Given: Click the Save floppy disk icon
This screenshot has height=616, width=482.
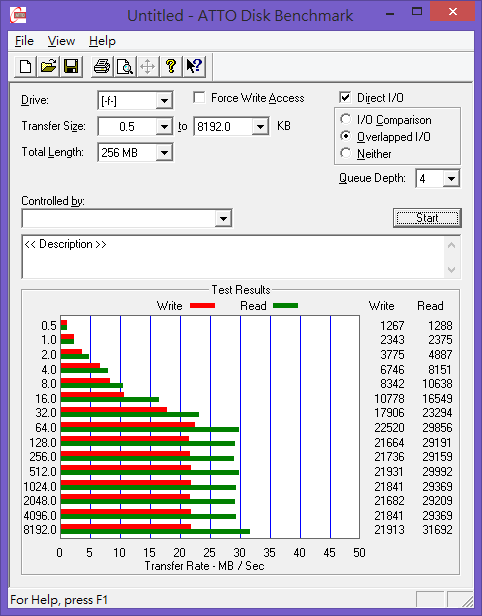Looking at the screenshot, I should coord(71,66).
